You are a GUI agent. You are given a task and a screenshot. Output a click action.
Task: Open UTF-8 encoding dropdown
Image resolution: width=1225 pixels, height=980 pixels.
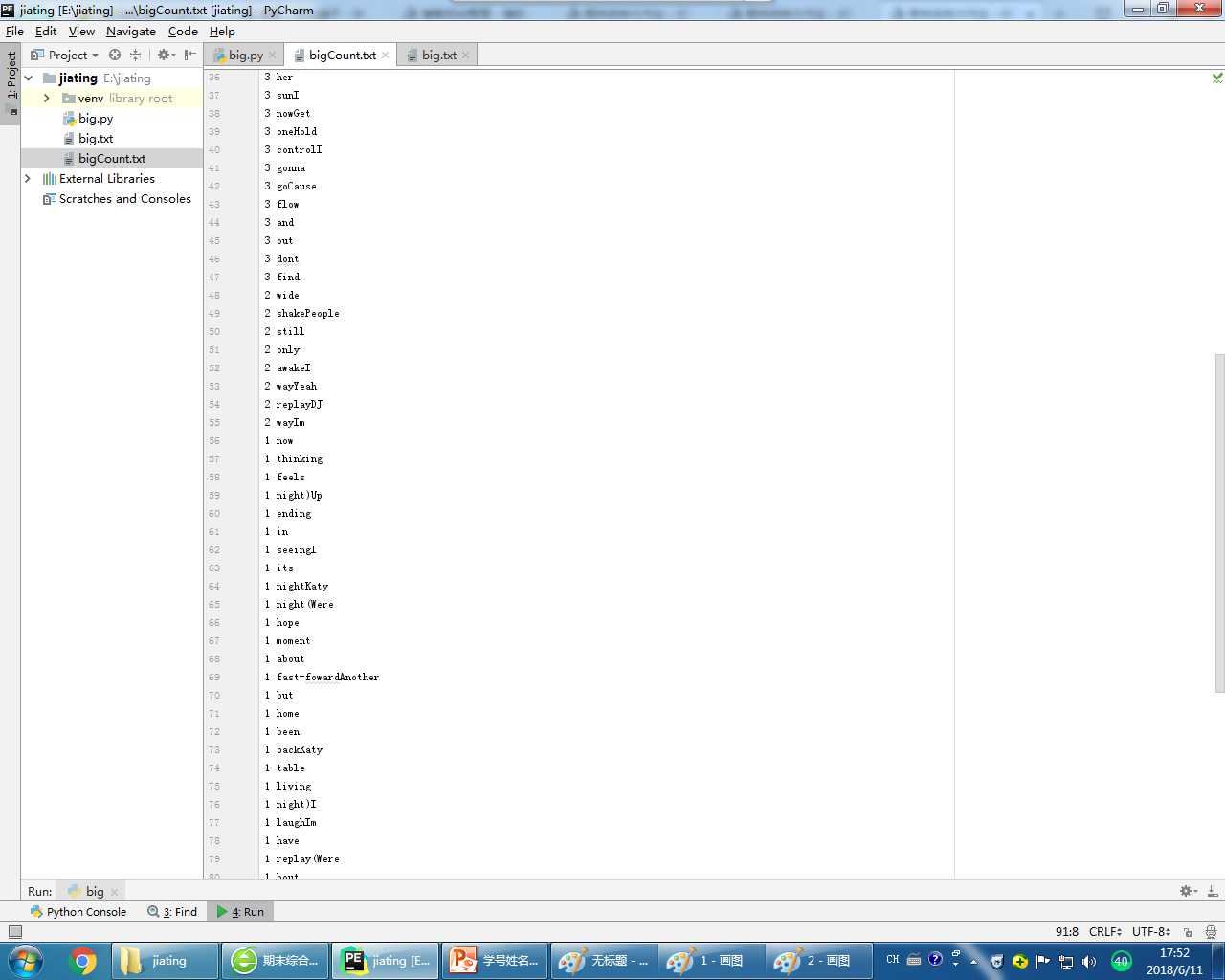click(1151, 931)
